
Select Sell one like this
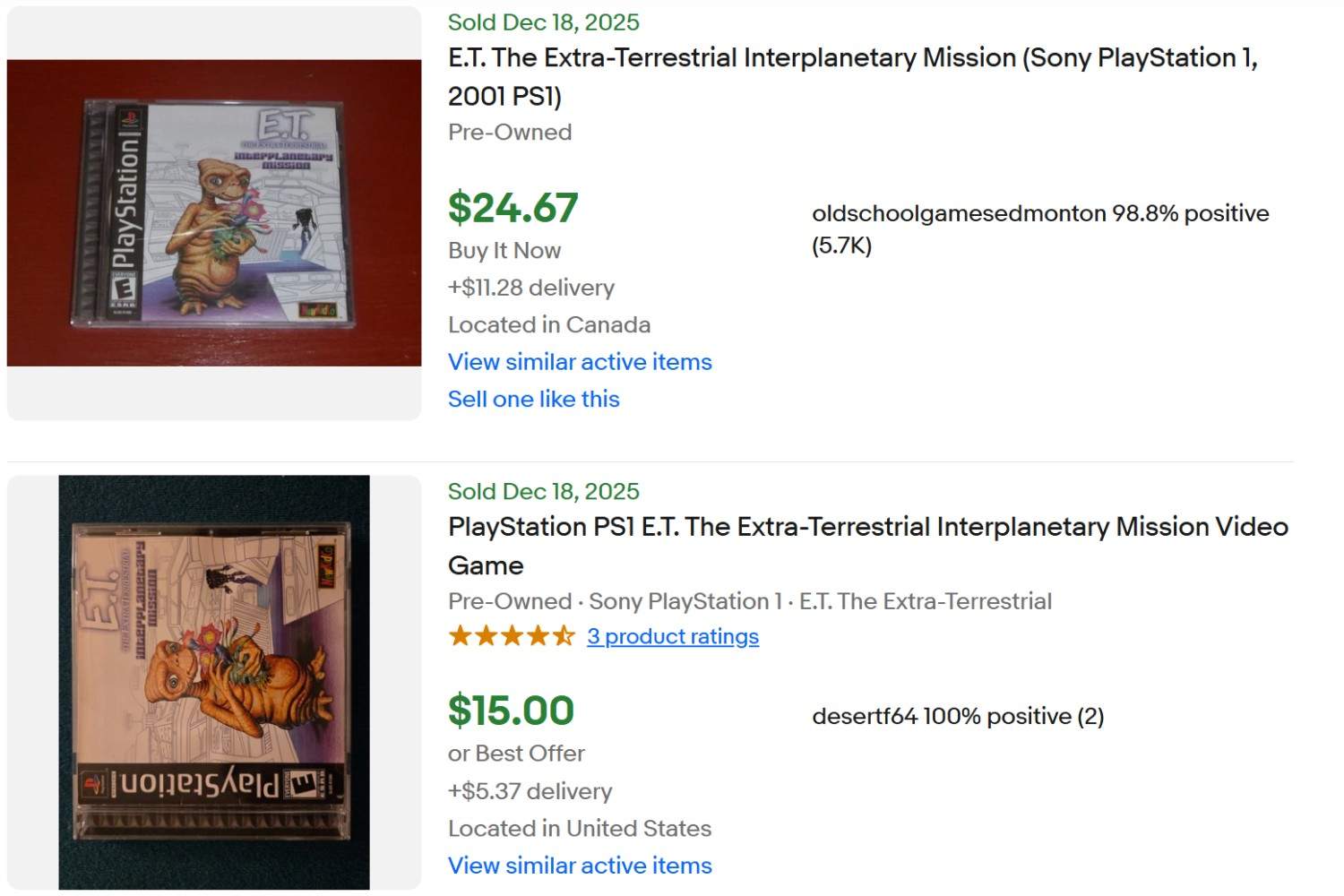click(x=533, y=399)
